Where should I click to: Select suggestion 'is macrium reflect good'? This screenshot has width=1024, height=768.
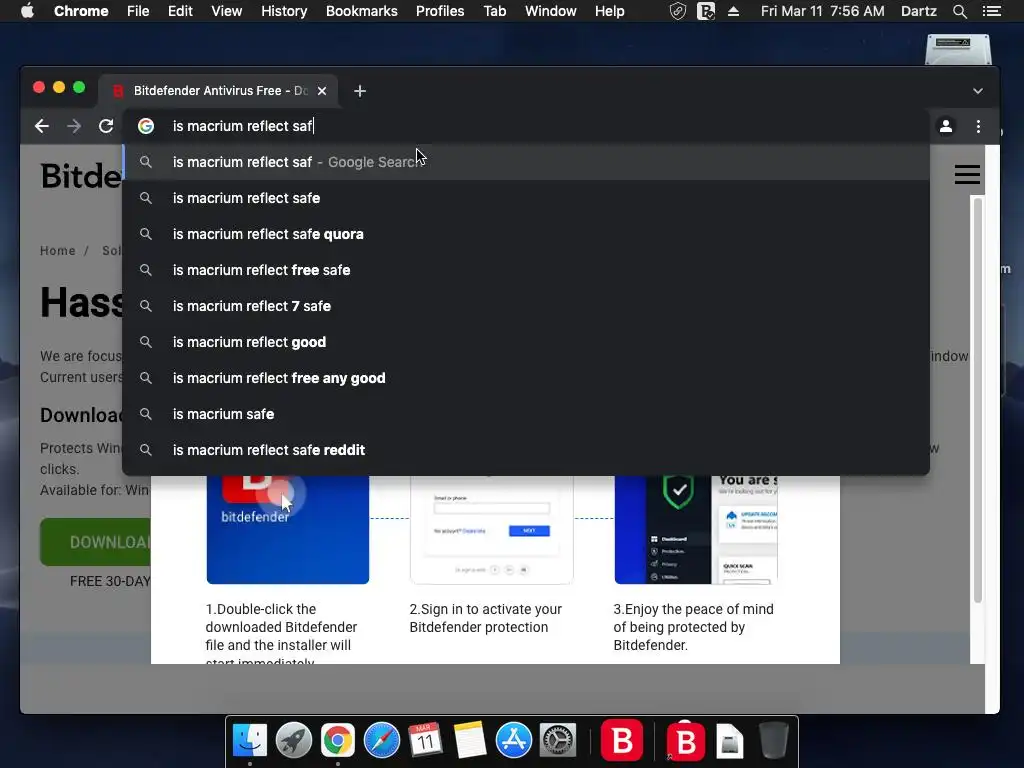click(x=526, y=342)
